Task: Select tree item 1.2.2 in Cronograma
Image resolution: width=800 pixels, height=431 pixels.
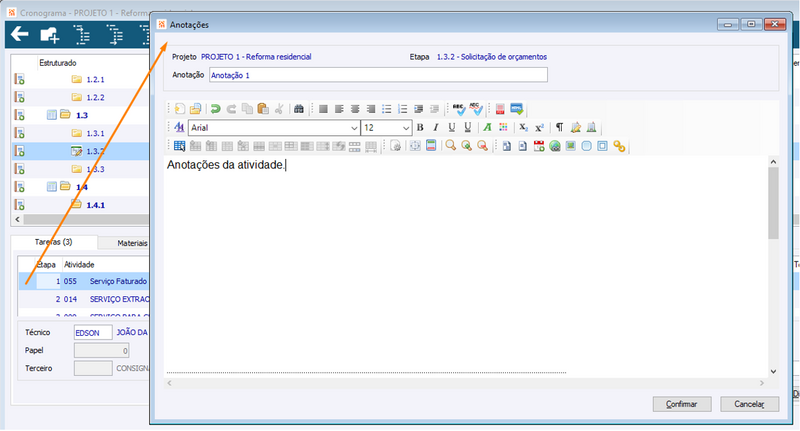Action: [x=95, y=97]
